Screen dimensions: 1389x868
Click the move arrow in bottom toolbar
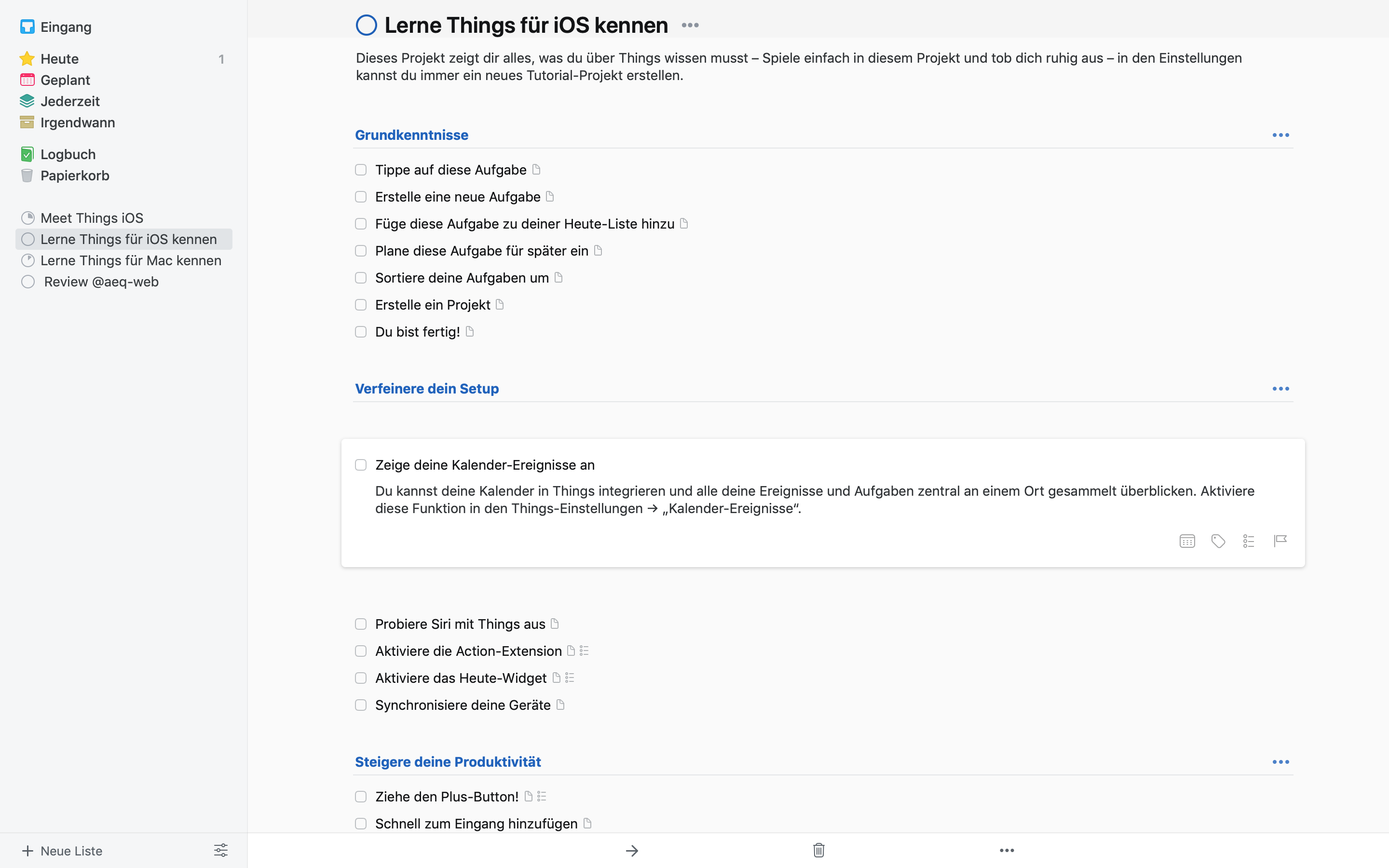click(632, 850)
